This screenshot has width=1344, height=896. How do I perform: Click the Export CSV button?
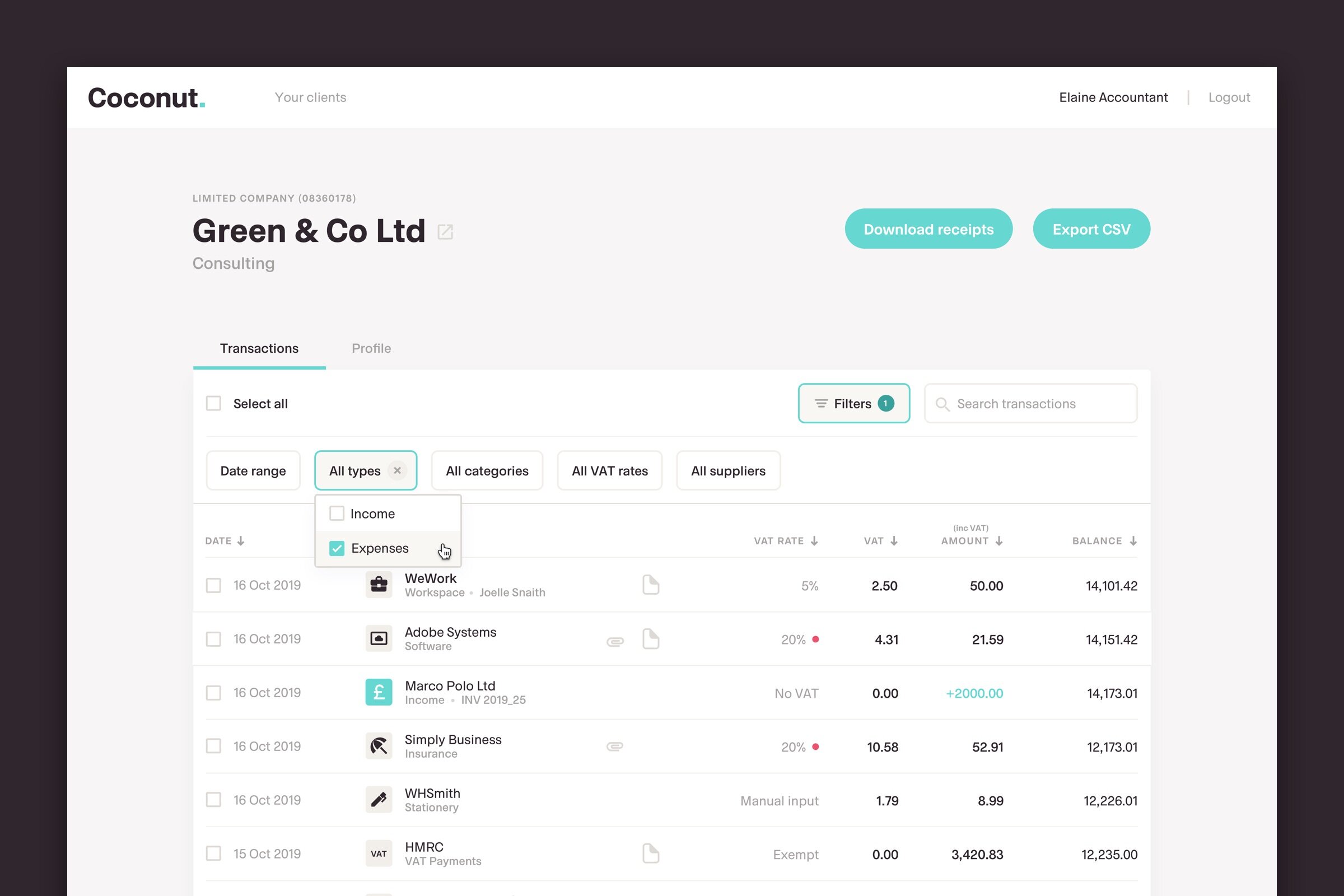pyautogui.click(x=1091, y=228)
